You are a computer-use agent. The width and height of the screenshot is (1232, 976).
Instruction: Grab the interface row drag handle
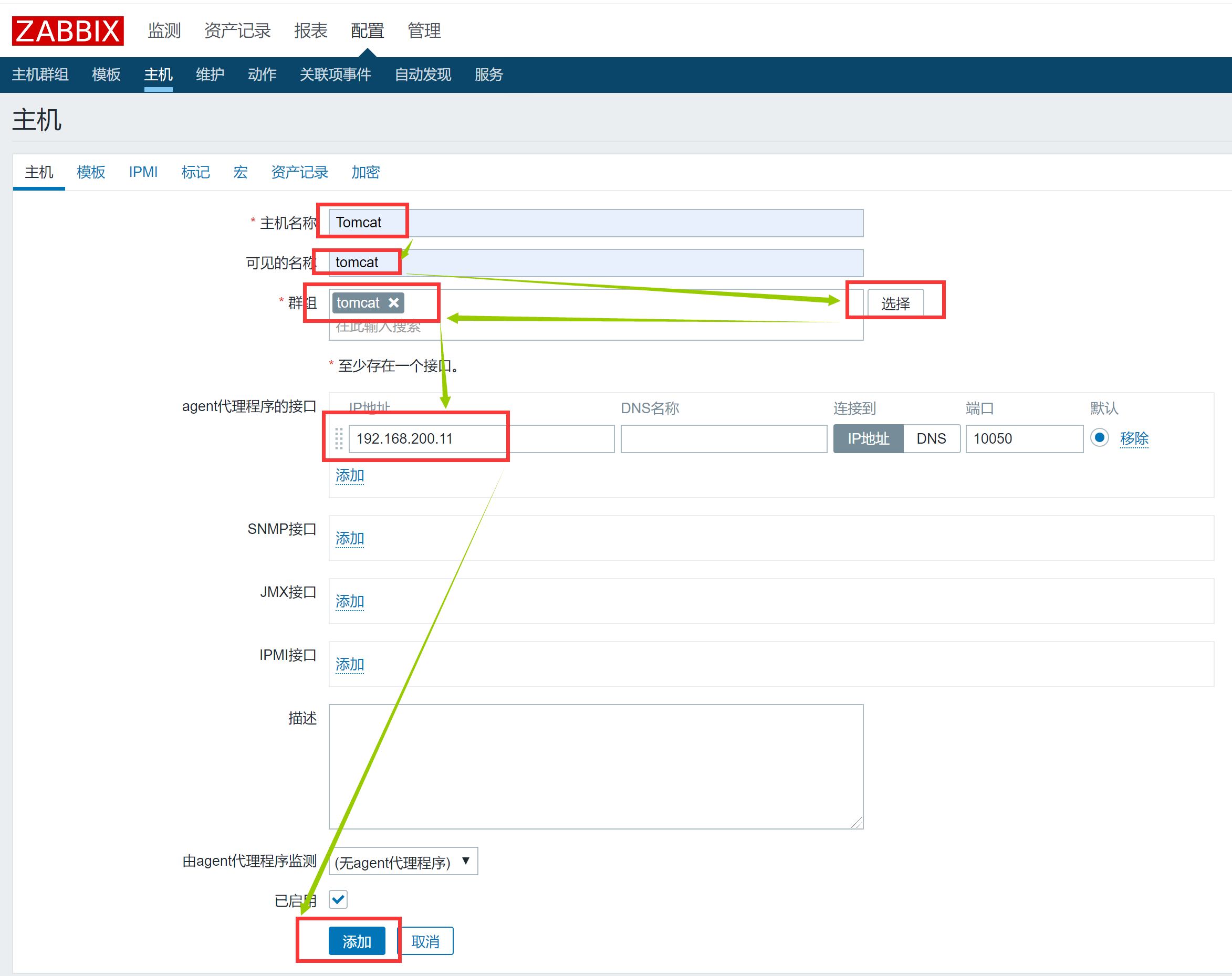coord(339,438)
